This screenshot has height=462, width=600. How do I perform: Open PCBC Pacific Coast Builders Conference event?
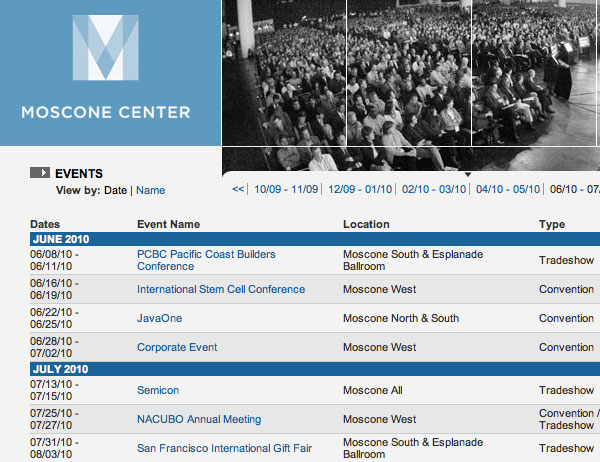coord(206,260)
